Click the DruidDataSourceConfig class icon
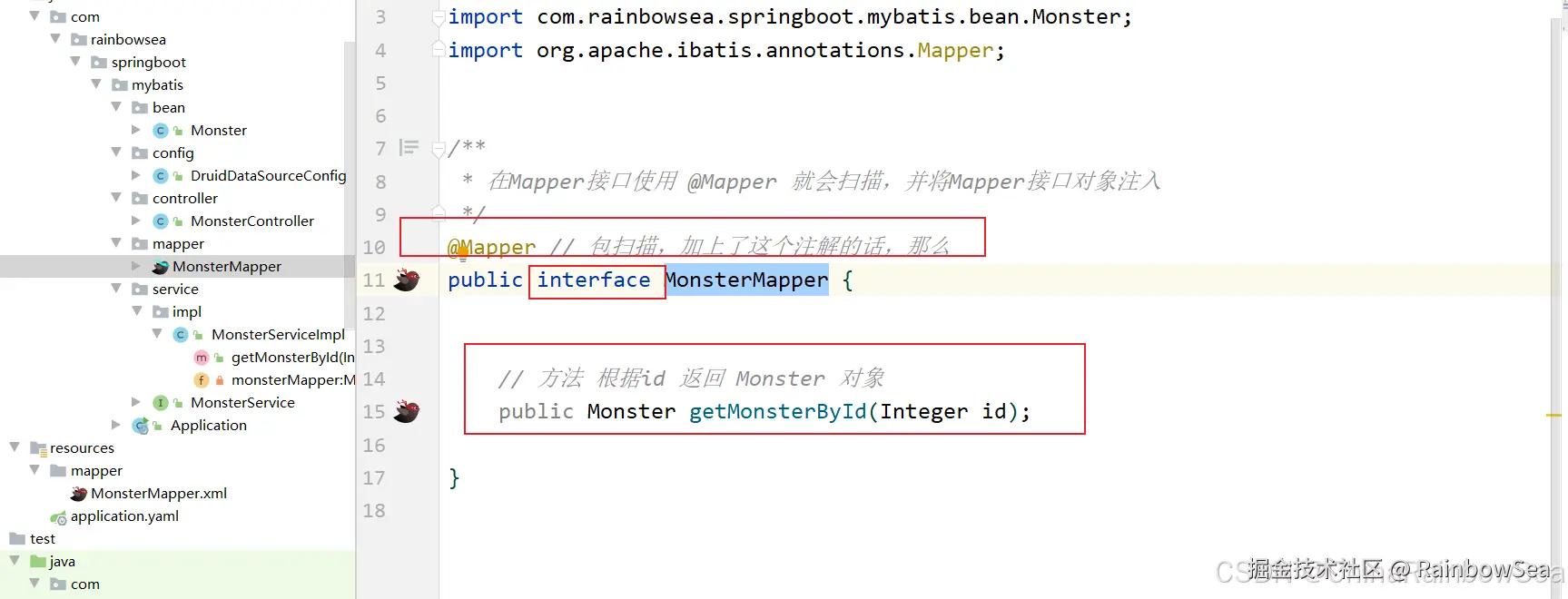1568x599 pixels. (x=161, y=176)
